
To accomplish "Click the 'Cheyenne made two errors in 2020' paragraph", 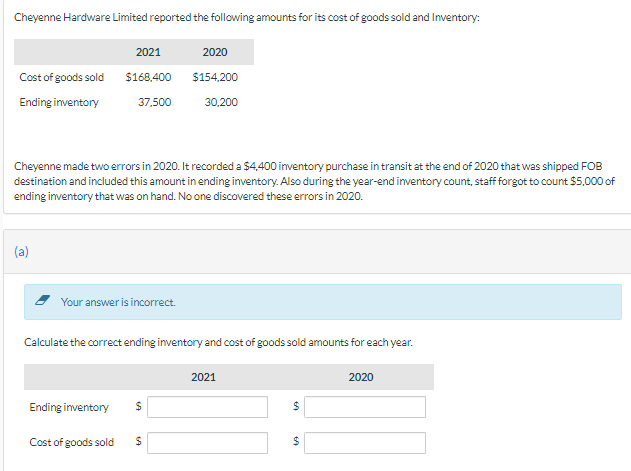I will click(x=314, y=181).
